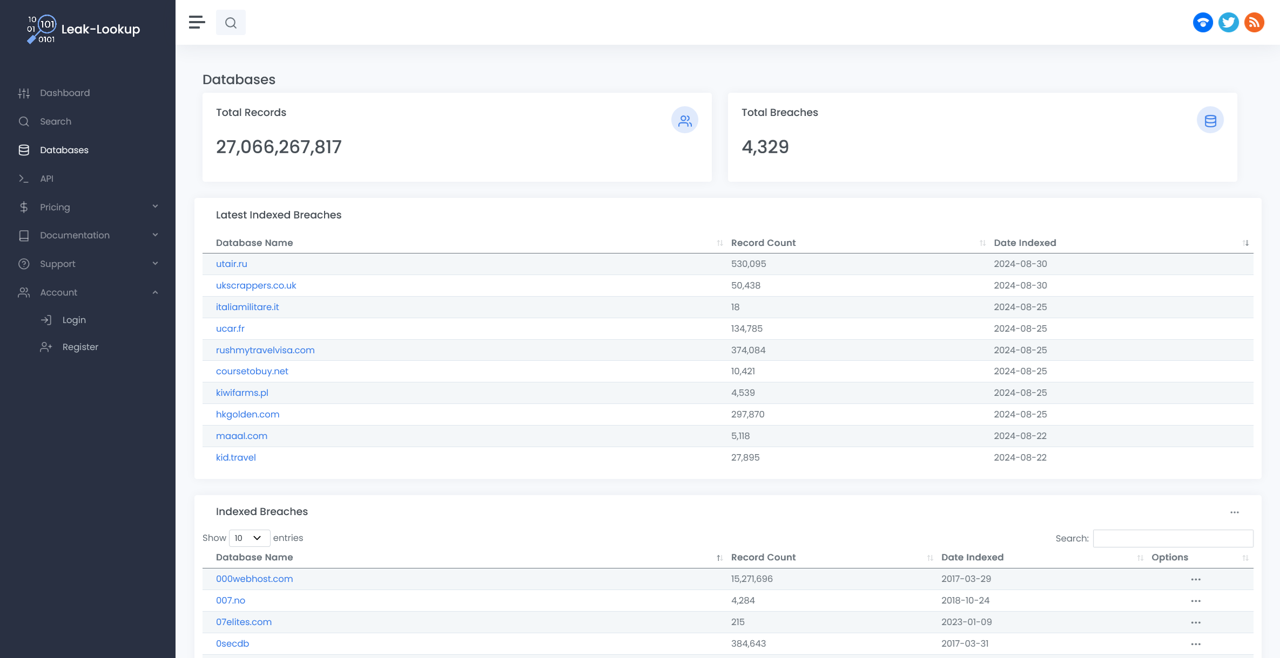Screen dimensions: 1280x658
Task: Click the Total Breaches database icon
Action: point(1210,120)
